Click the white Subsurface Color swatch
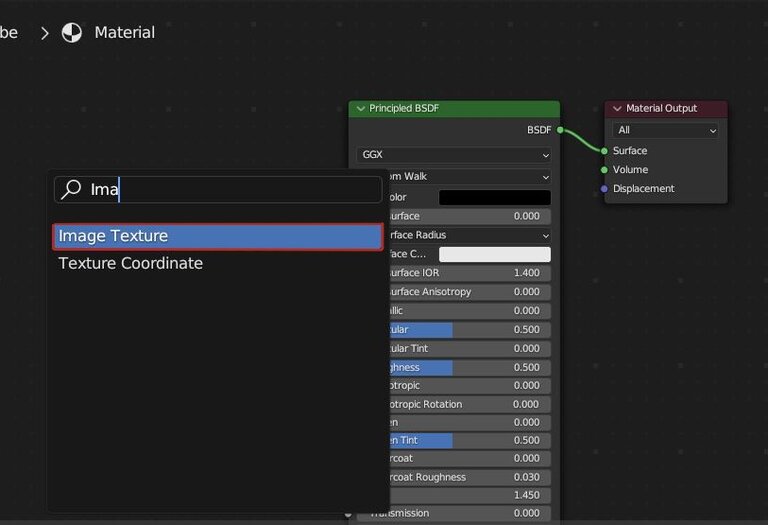This screenshot has width=768, height=525. click(x=494, y=254)
